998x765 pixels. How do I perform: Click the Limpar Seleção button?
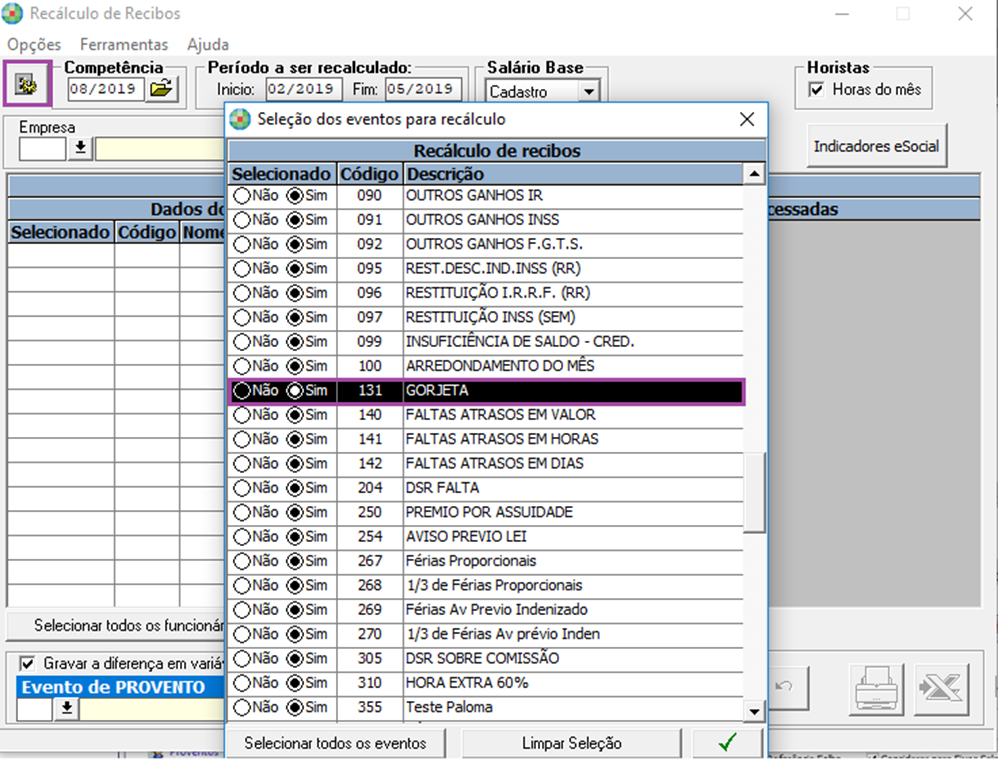click(572, 743)
